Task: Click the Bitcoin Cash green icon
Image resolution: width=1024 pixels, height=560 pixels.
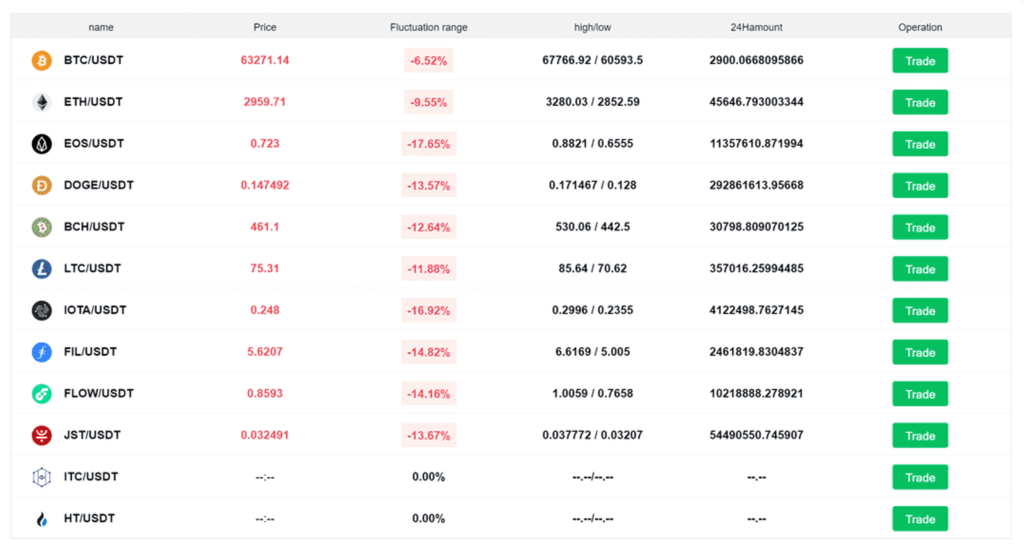Action: 41,227
